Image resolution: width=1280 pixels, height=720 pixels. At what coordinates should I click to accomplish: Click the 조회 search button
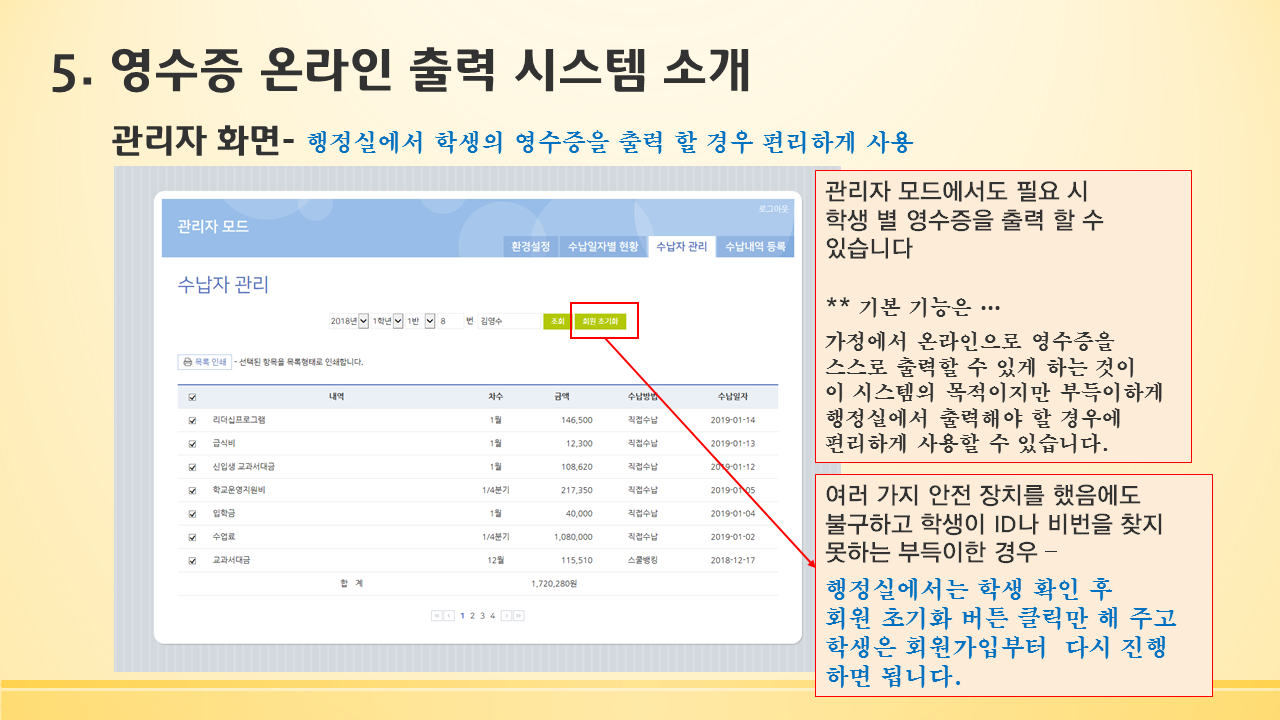pos(556,321)
